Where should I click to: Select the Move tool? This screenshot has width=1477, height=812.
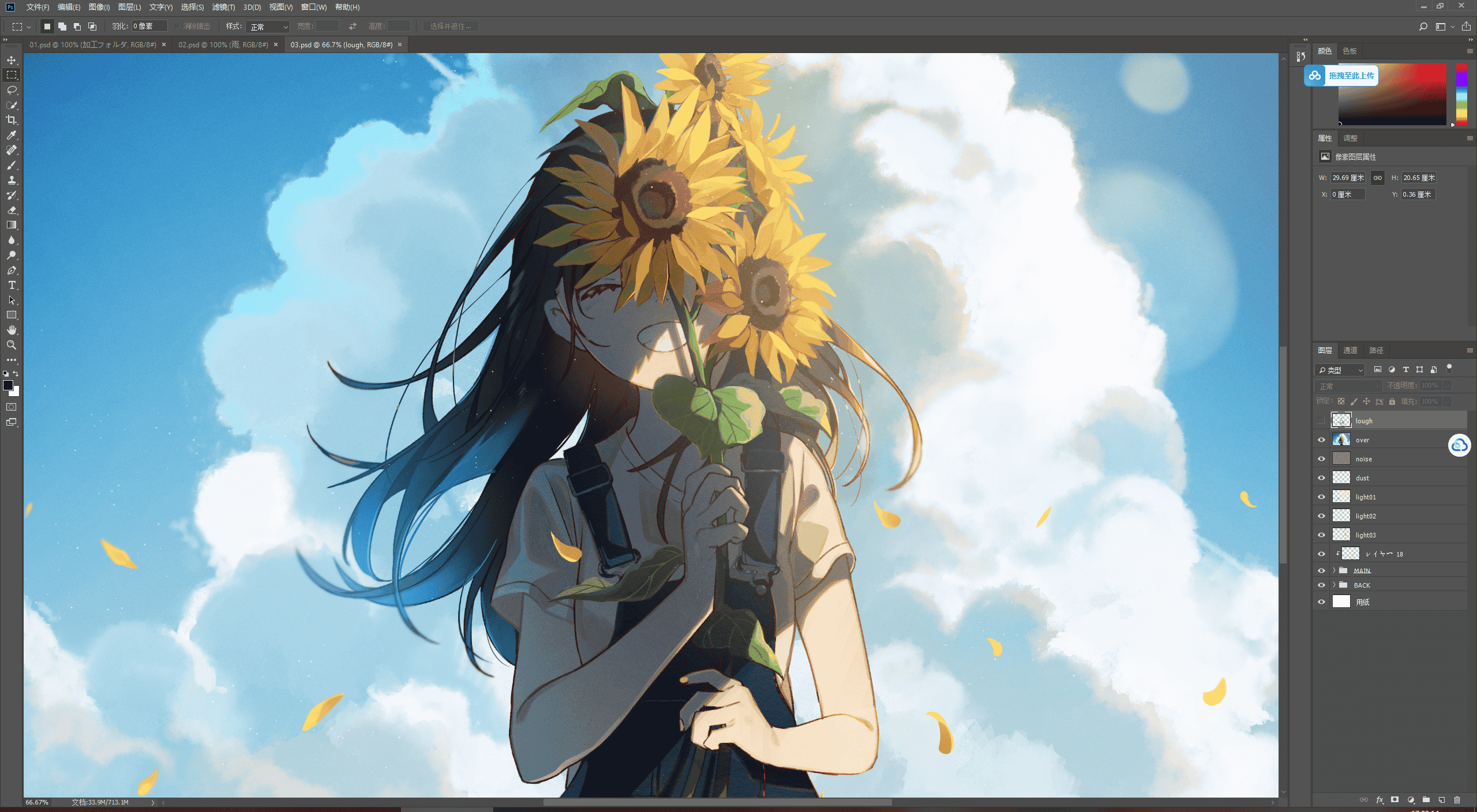click(12, 60)
